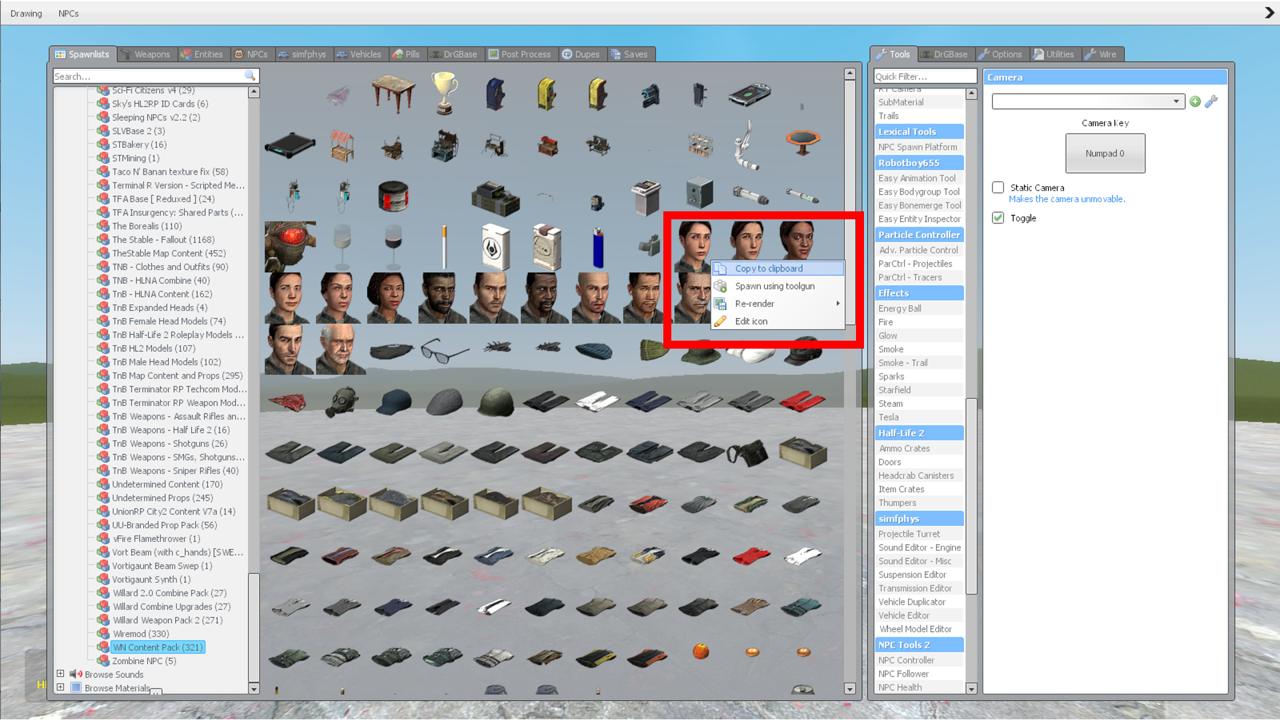Click the arrow at the top bar's right end
This screenshot has width=1280, height=720.
point(1270,13)
